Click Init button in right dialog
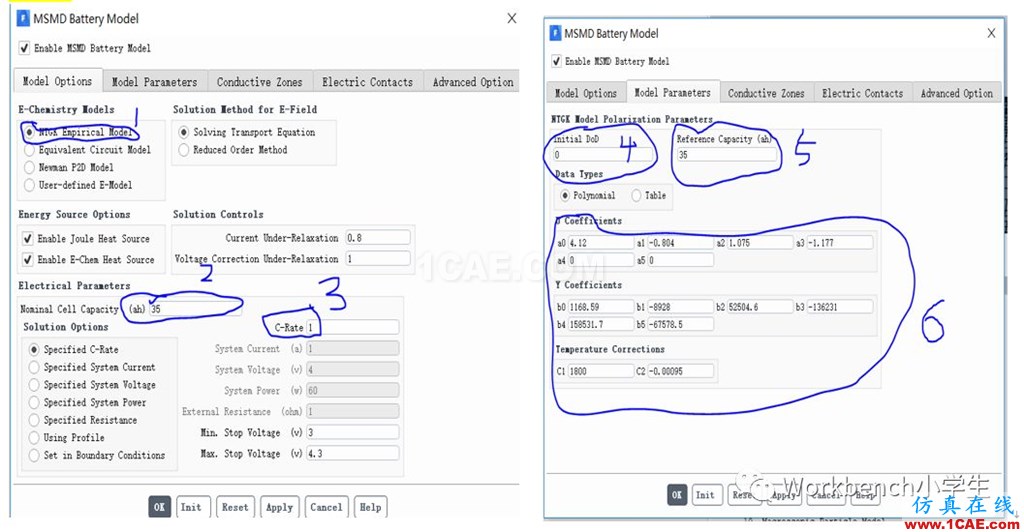 [705, 495]
